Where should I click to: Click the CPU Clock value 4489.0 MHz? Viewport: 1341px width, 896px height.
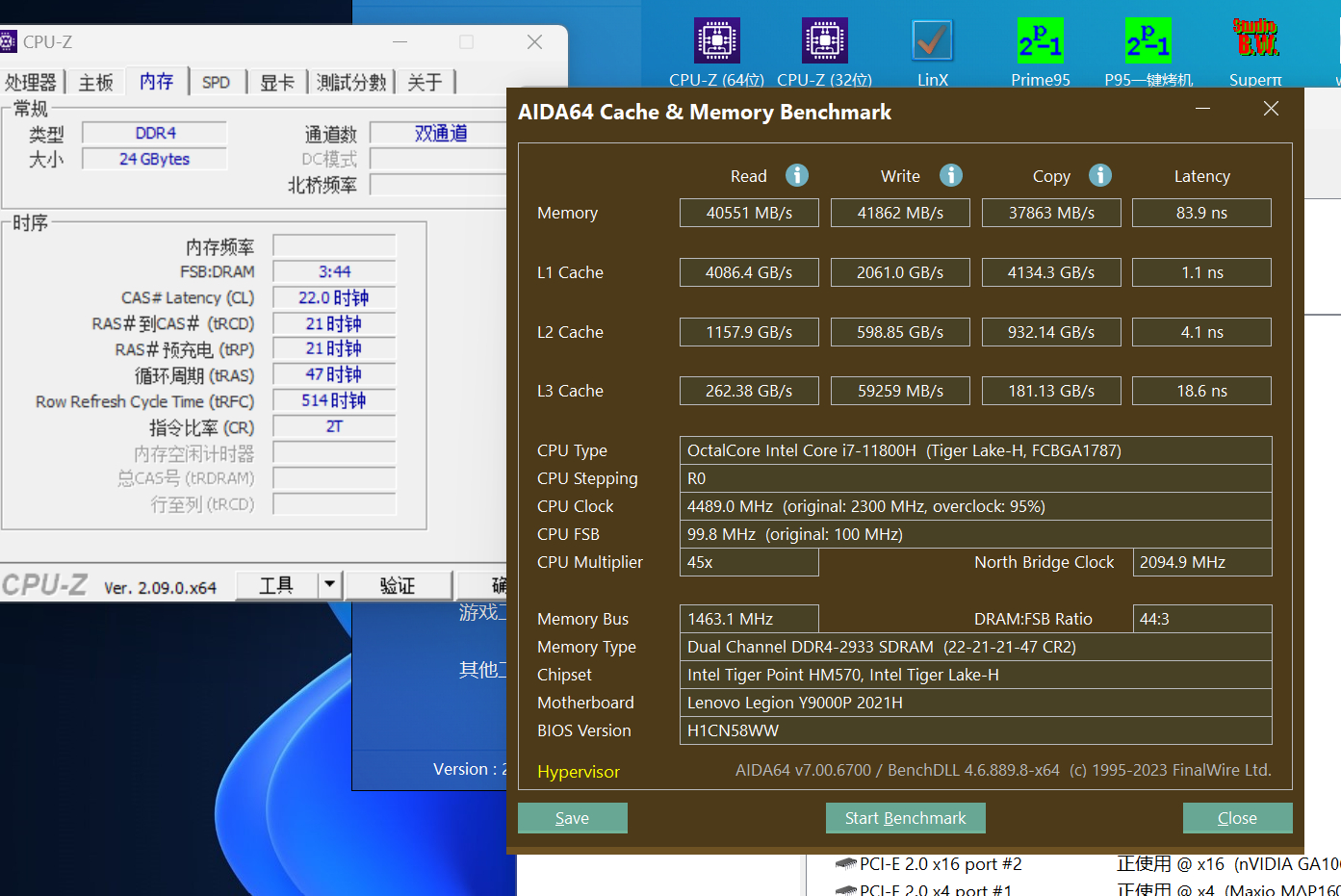[975, 506]
